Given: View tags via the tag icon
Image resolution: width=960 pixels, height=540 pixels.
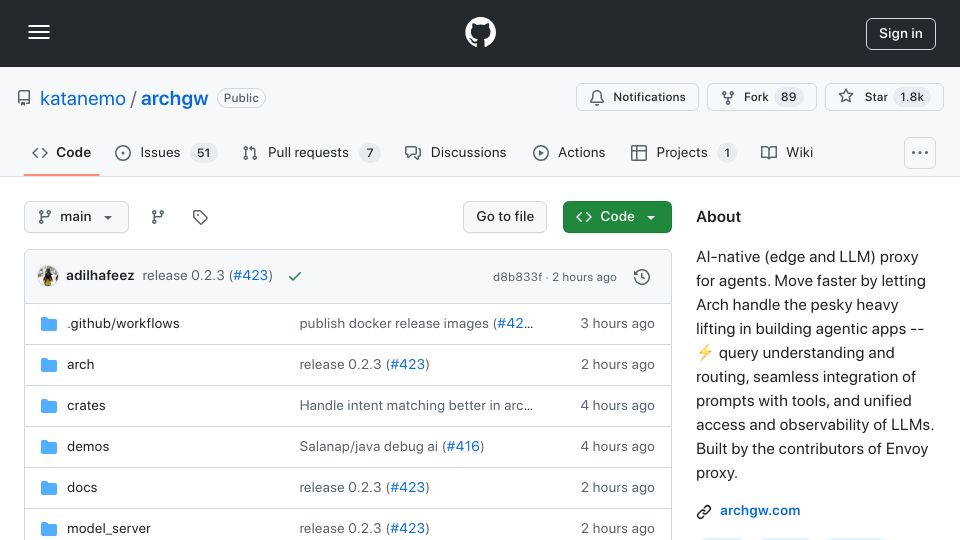Looking at the screenshot, I should tap(200, 217).
